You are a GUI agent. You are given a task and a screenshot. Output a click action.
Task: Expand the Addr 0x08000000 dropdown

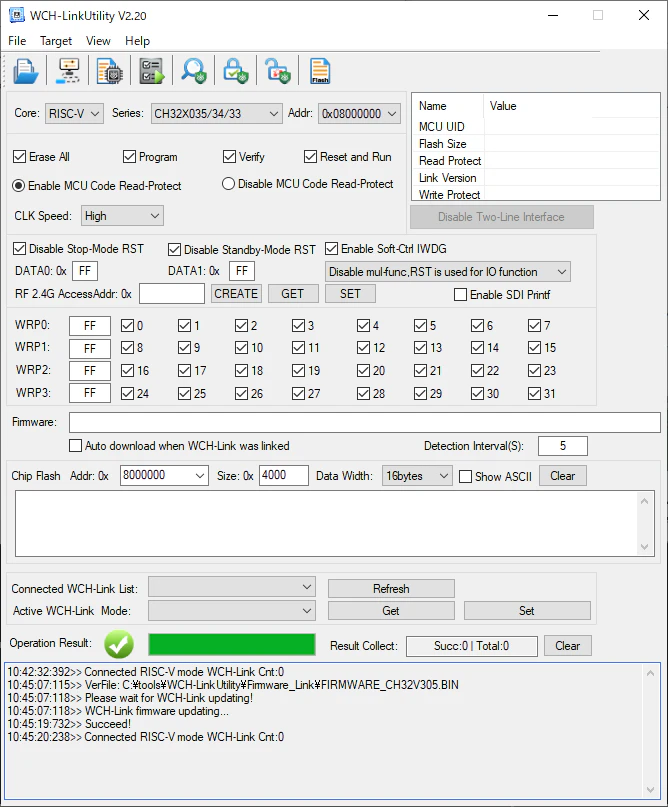point(359,114)
